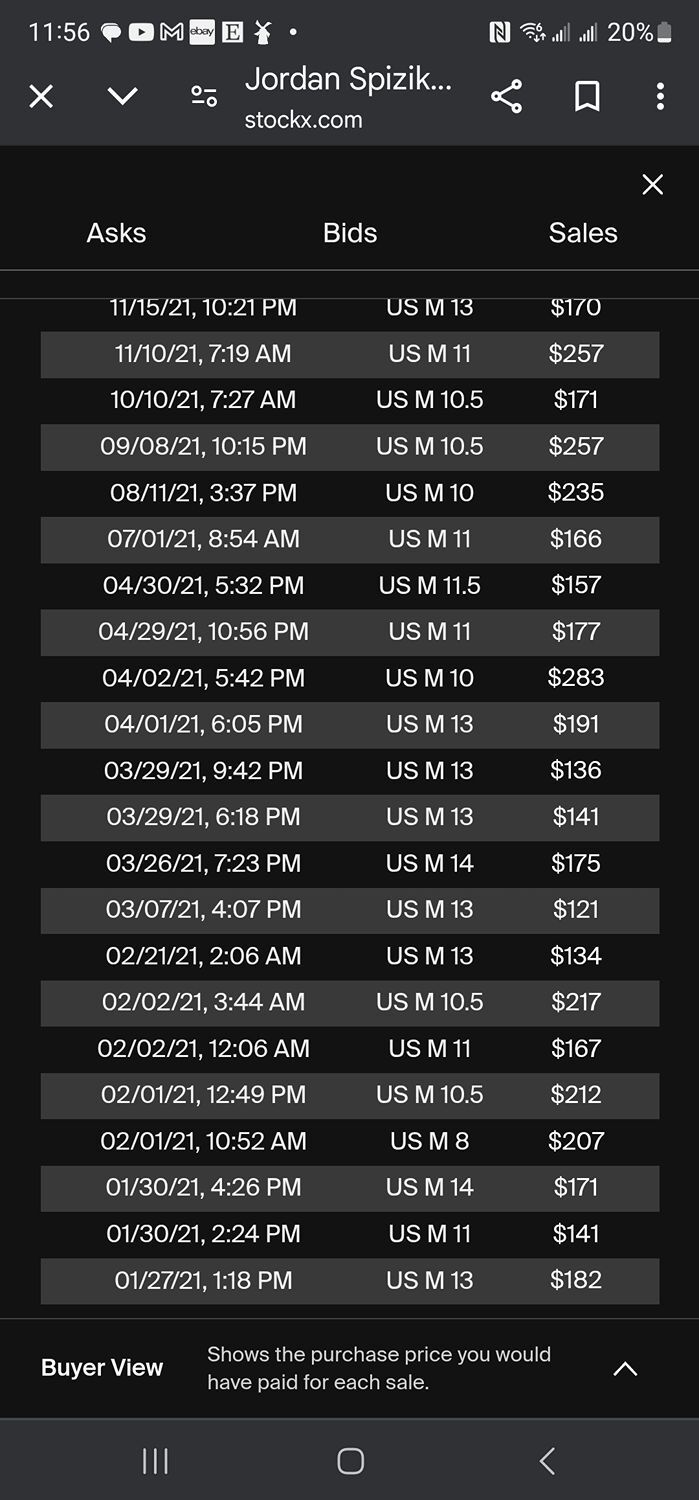Switch to the Asks tab
The image size is (699, 1500).
[x=116, y=233]
